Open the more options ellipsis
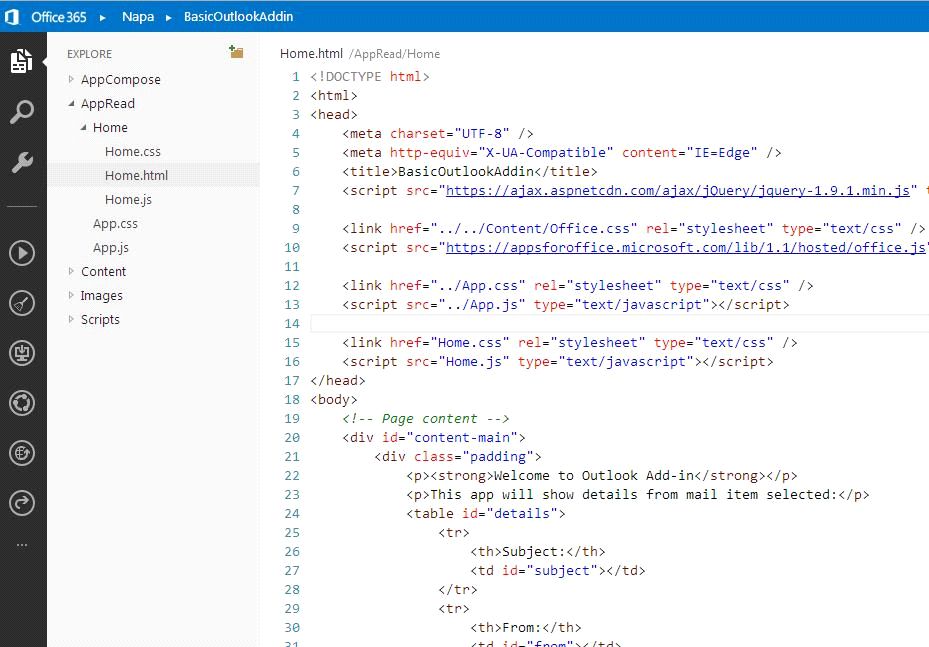This screenshot has width=929, height=647. [22, 544]
